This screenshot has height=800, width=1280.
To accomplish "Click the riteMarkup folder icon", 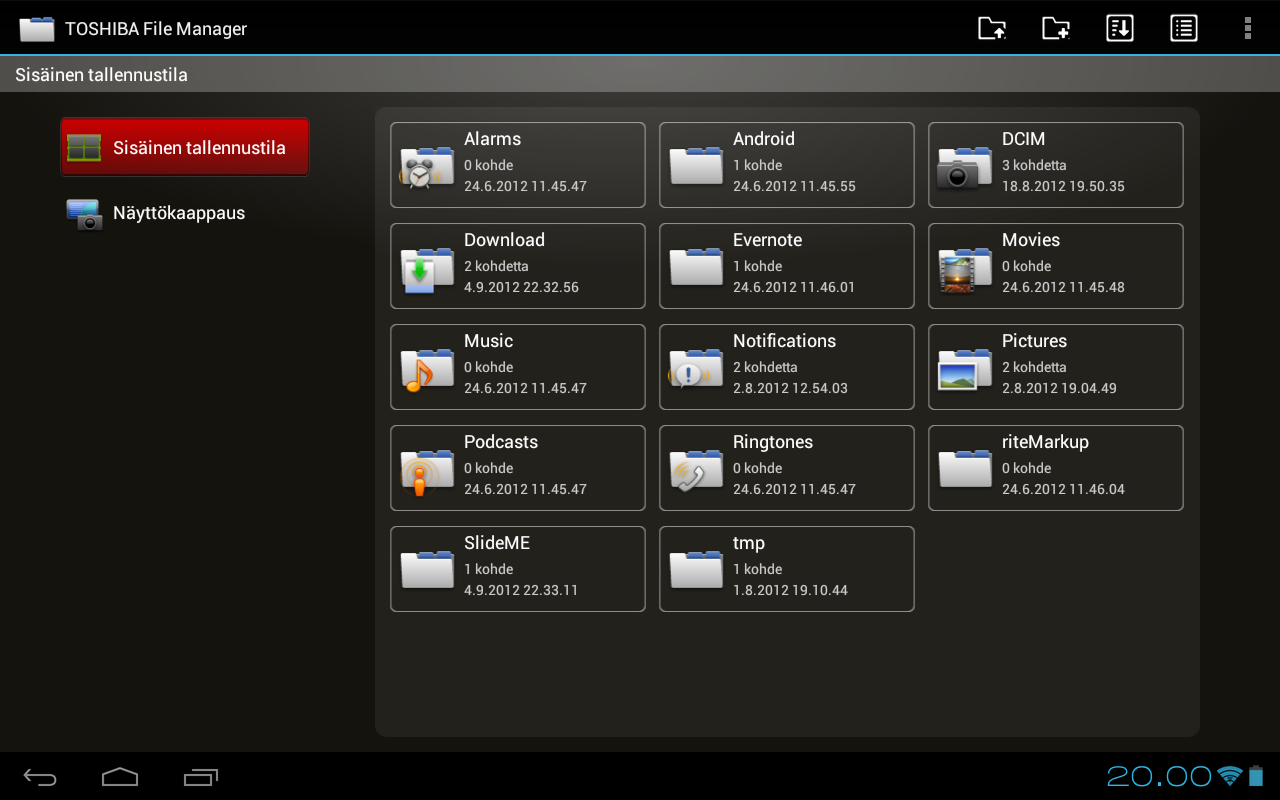I will [x=965, y=468].
